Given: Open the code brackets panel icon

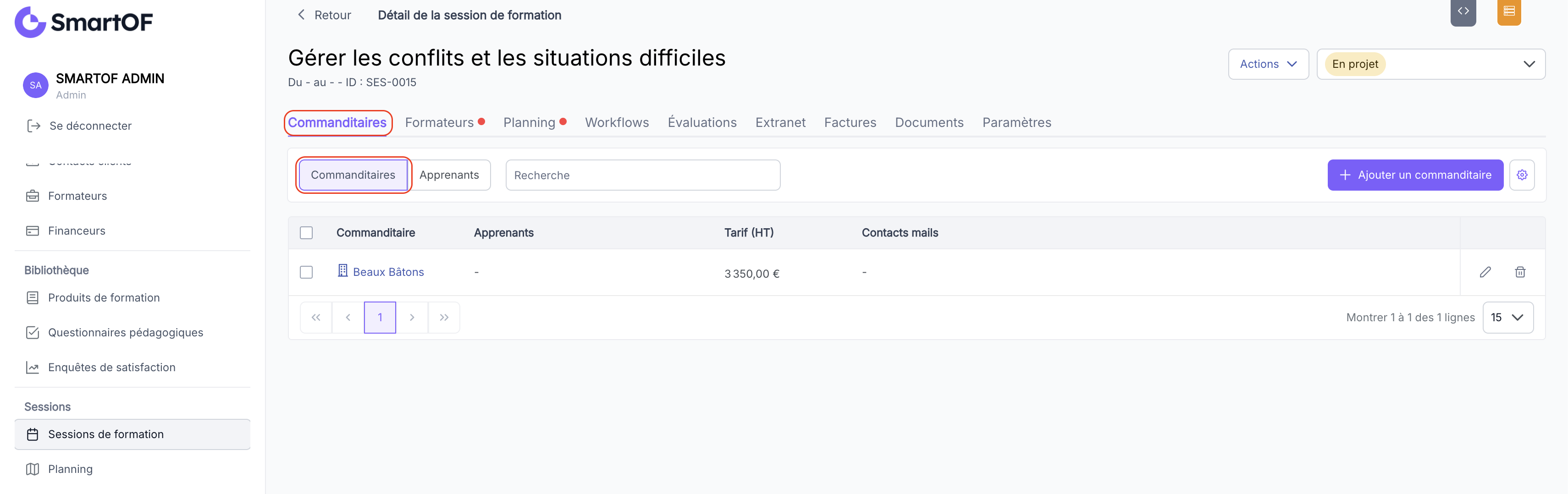Looking at the screenshot, I should click(x=1463, y=11).
